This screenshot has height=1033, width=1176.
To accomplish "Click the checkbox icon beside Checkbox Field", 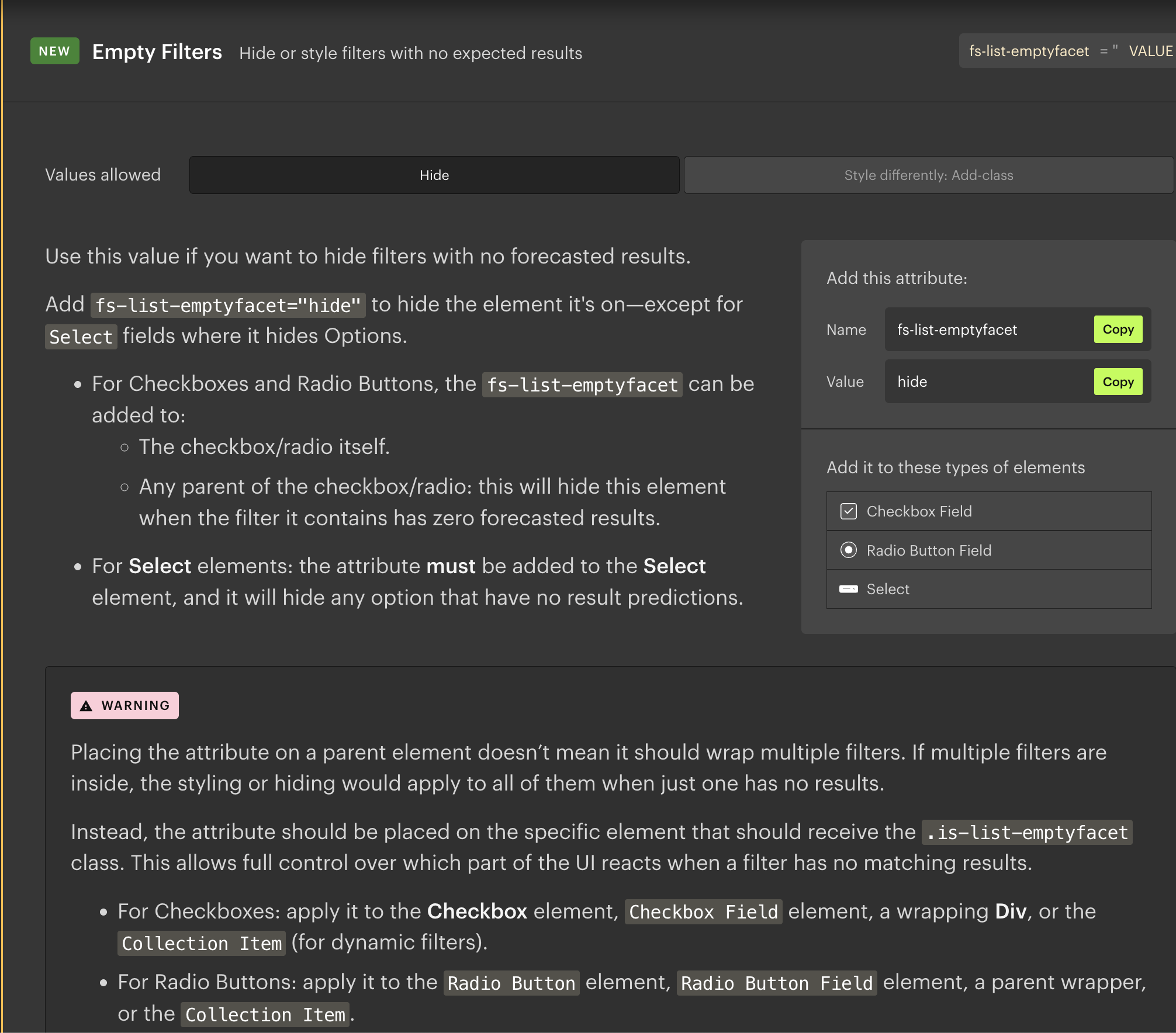I will [848, 511].
